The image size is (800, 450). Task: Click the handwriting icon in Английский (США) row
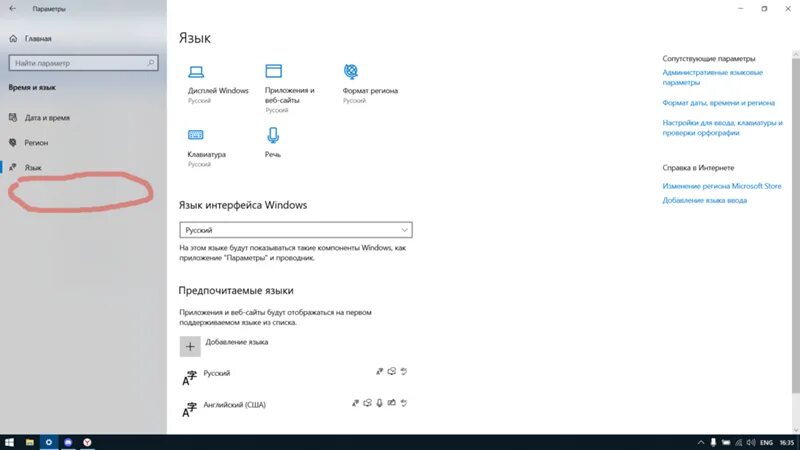[391, 403]
